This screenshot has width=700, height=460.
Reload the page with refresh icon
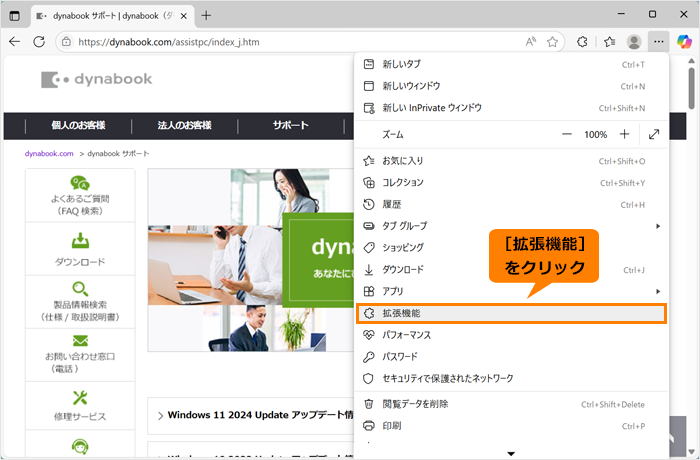point(39,42)
